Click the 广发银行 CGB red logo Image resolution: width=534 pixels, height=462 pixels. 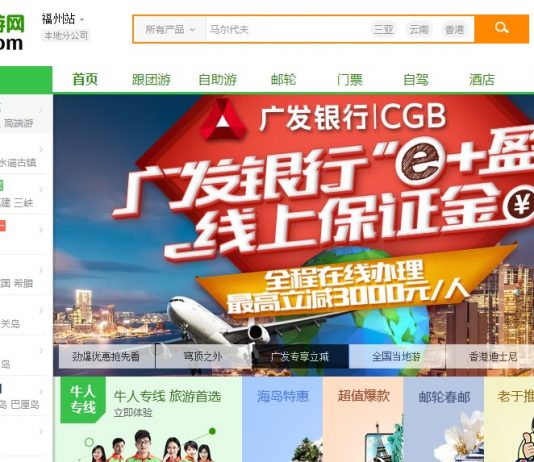point(223,120)
